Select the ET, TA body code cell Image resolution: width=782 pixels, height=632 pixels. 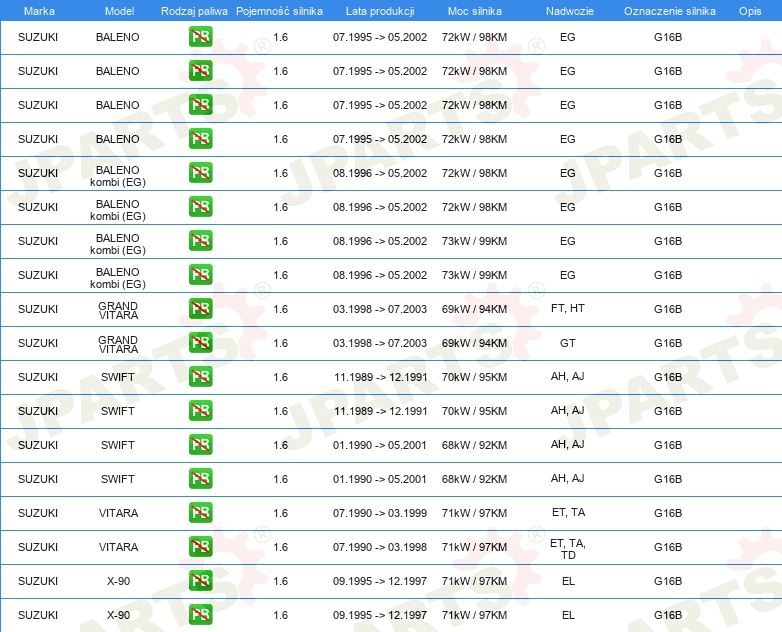568,512
